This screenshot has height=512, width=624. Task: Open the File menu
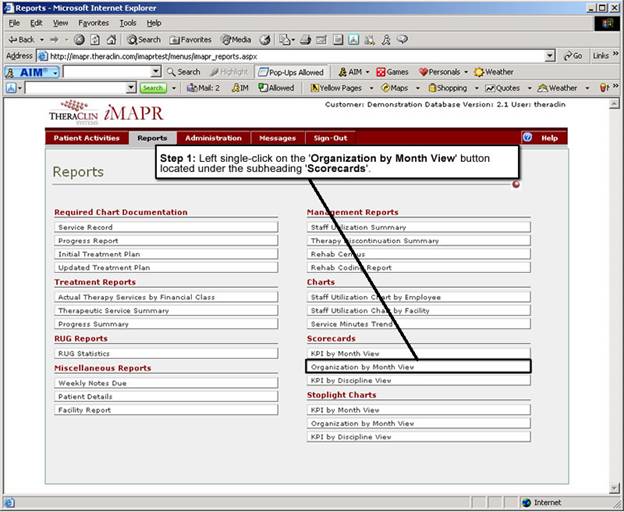pyautogui.click(x=14, y=23)
